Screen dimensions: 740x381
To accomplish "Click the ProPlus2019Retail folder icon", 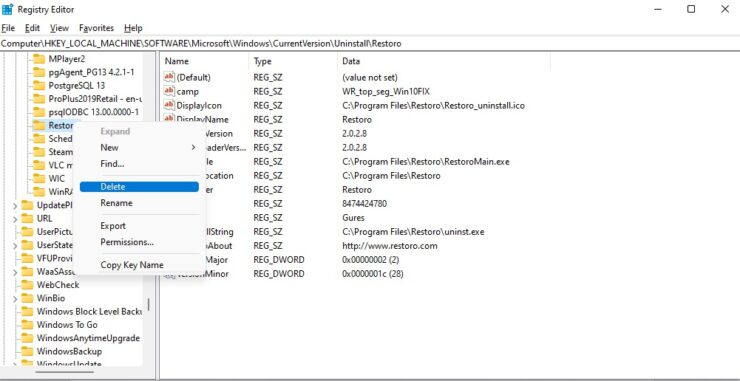I will 39,99.
